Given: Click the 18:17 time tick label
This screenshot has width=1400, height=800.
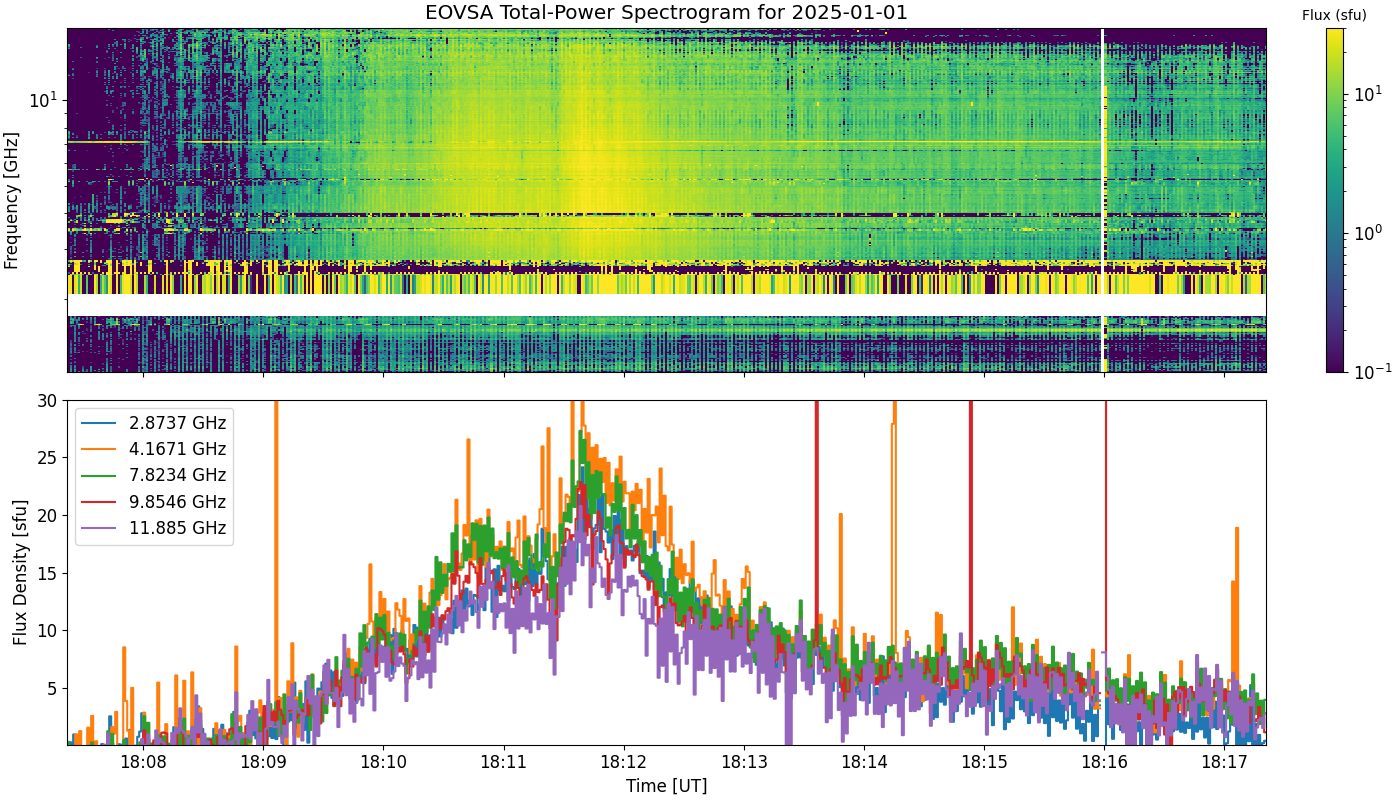Looking at the screenshot, I should click(x=1225, y=762).
